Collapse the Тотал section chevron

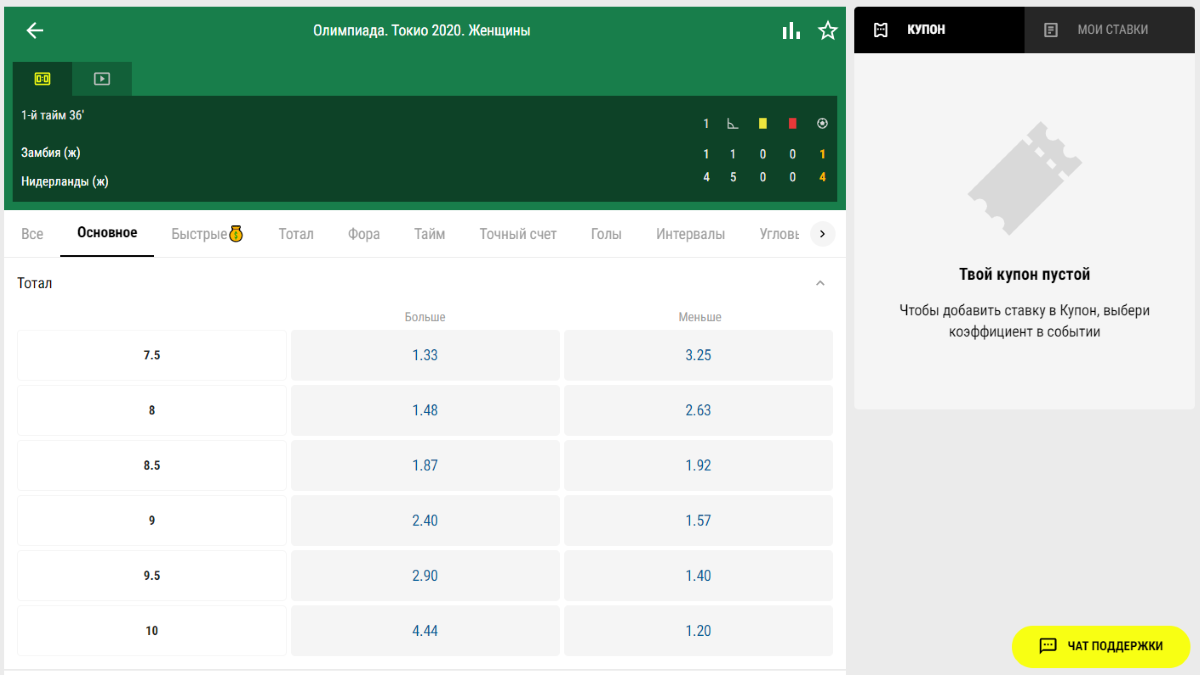(x=820, y=284)
